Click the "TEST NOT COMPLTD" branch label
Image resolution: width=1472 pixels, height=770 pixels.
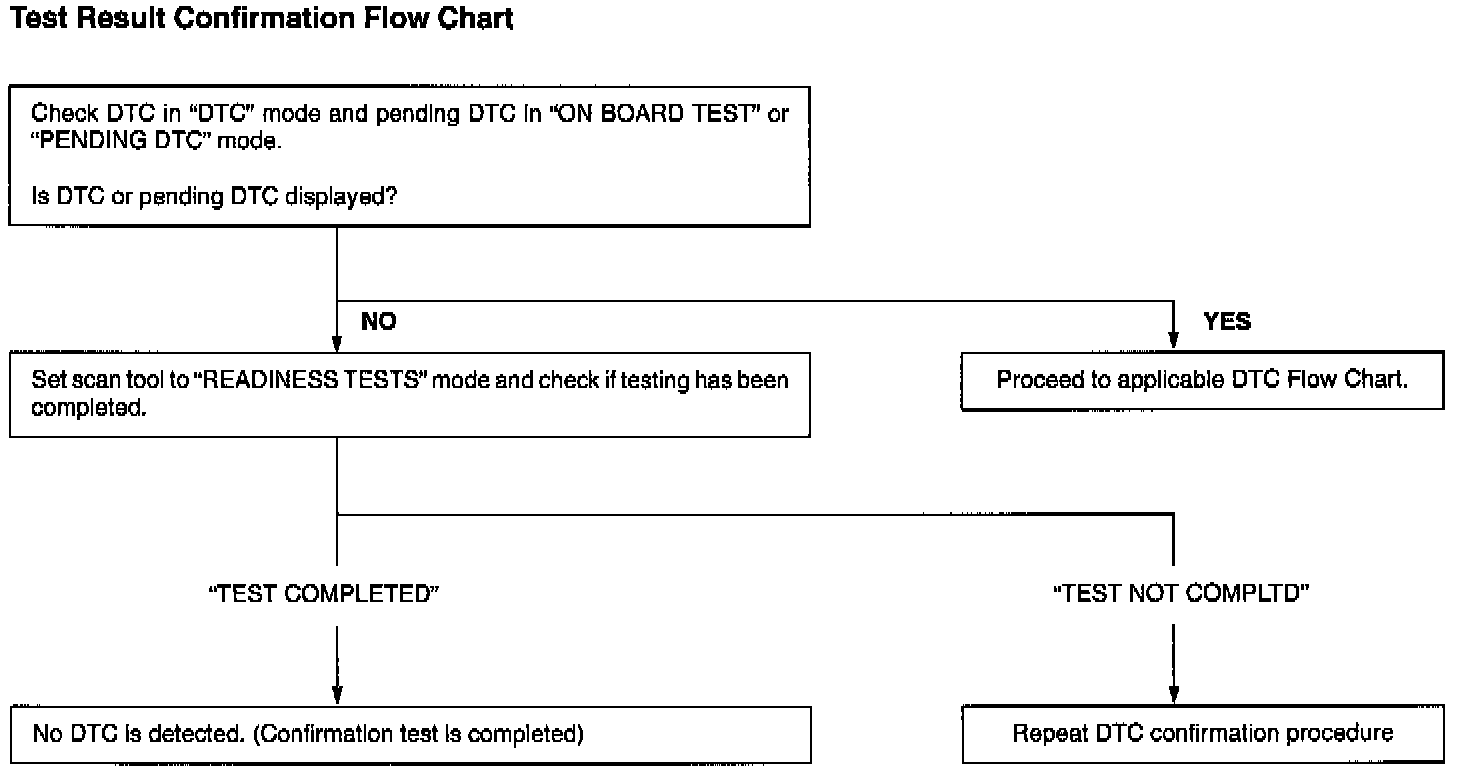point(1182,594)
